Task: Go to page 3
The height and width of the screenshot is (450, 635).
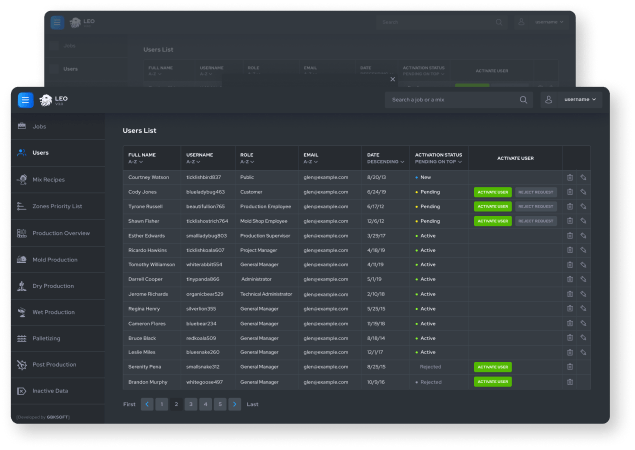Action: (191, 404)
